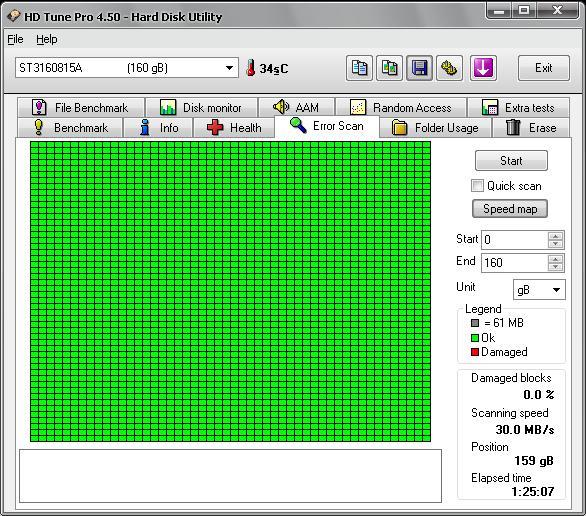This screenshot has width=586, height=516.
Task: Toggle the Speed map button
Action: pos(510,208)
